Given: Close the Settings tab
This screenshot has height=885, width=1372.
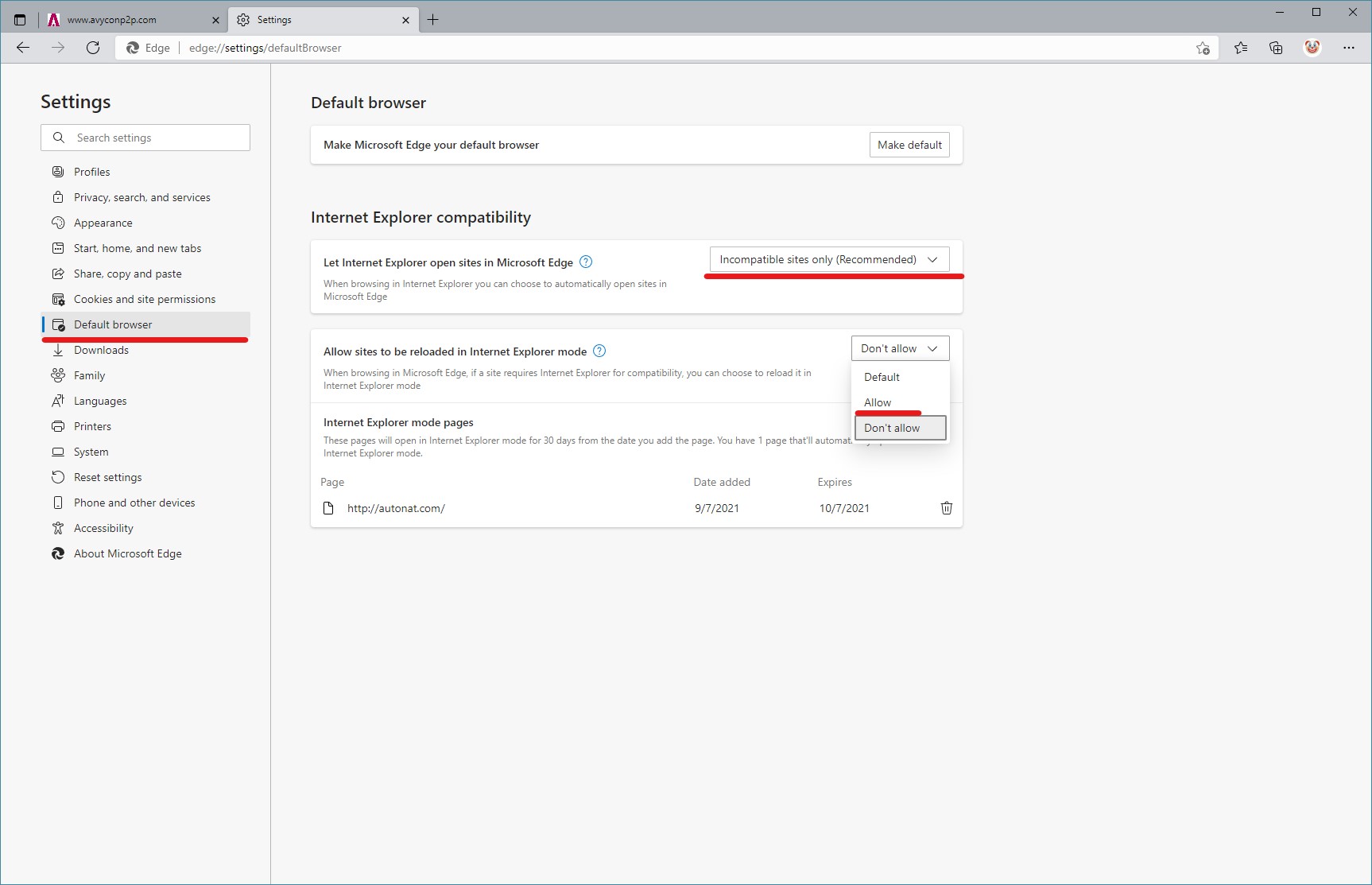Looking at the screenshot, I should (x=405, y=20).
